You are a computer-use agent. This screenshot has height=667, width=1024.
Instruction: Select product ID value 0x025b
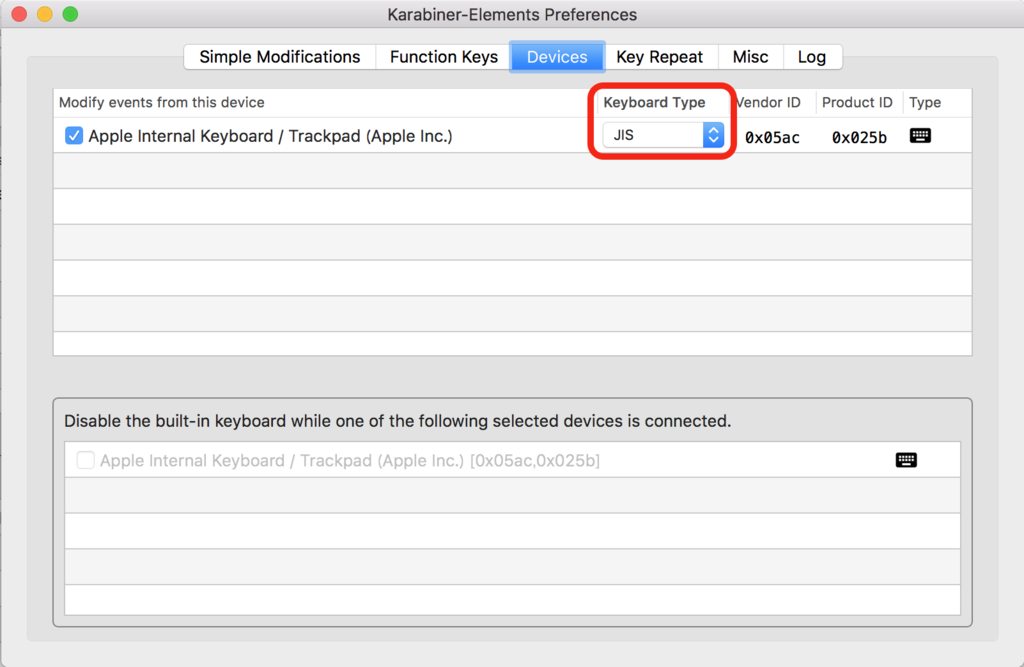(859, 137)
